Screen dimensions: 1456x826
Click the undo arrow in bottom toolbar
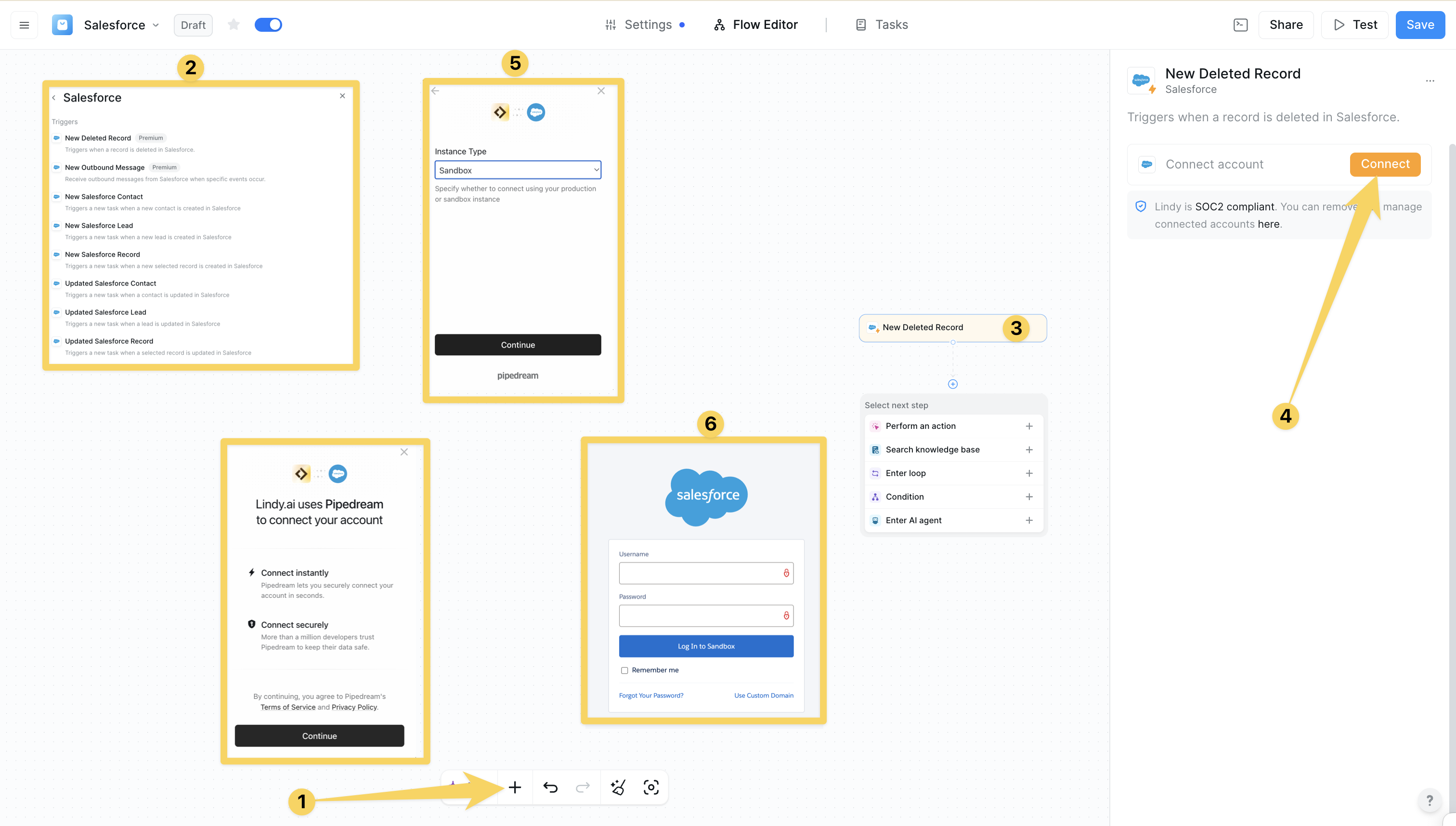coord(550,787)
